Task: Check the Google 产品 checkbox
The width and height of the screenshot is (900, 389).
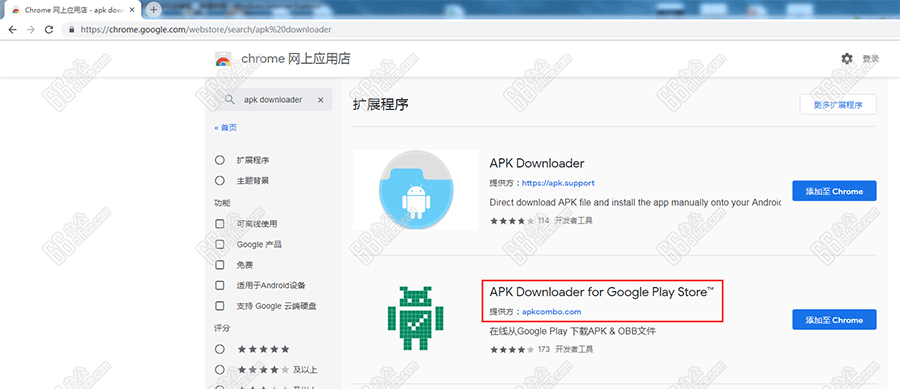Action: pos(219,244)
